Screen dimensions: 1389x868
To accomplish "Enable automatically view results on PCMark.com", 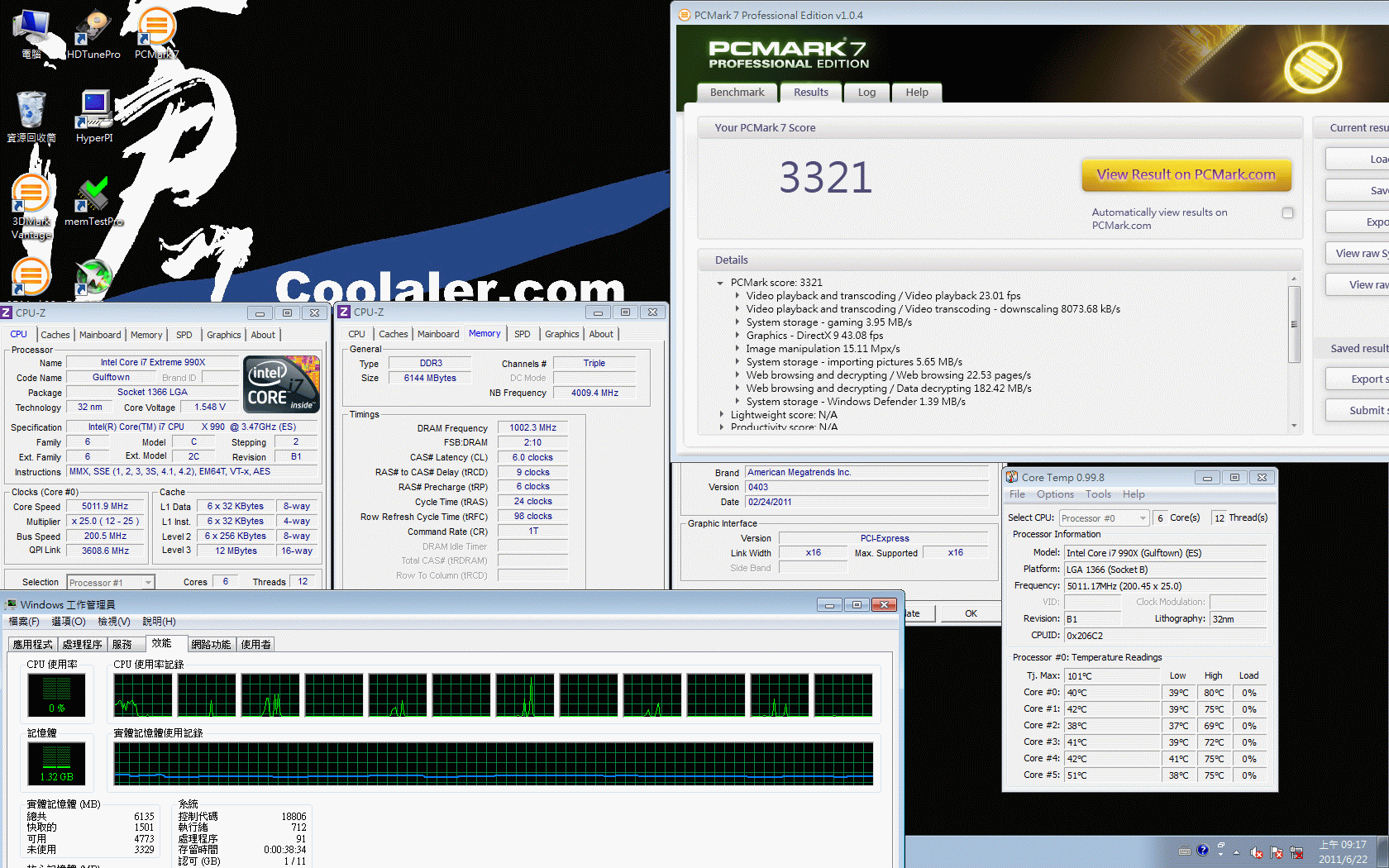I will click(1287, 213).
